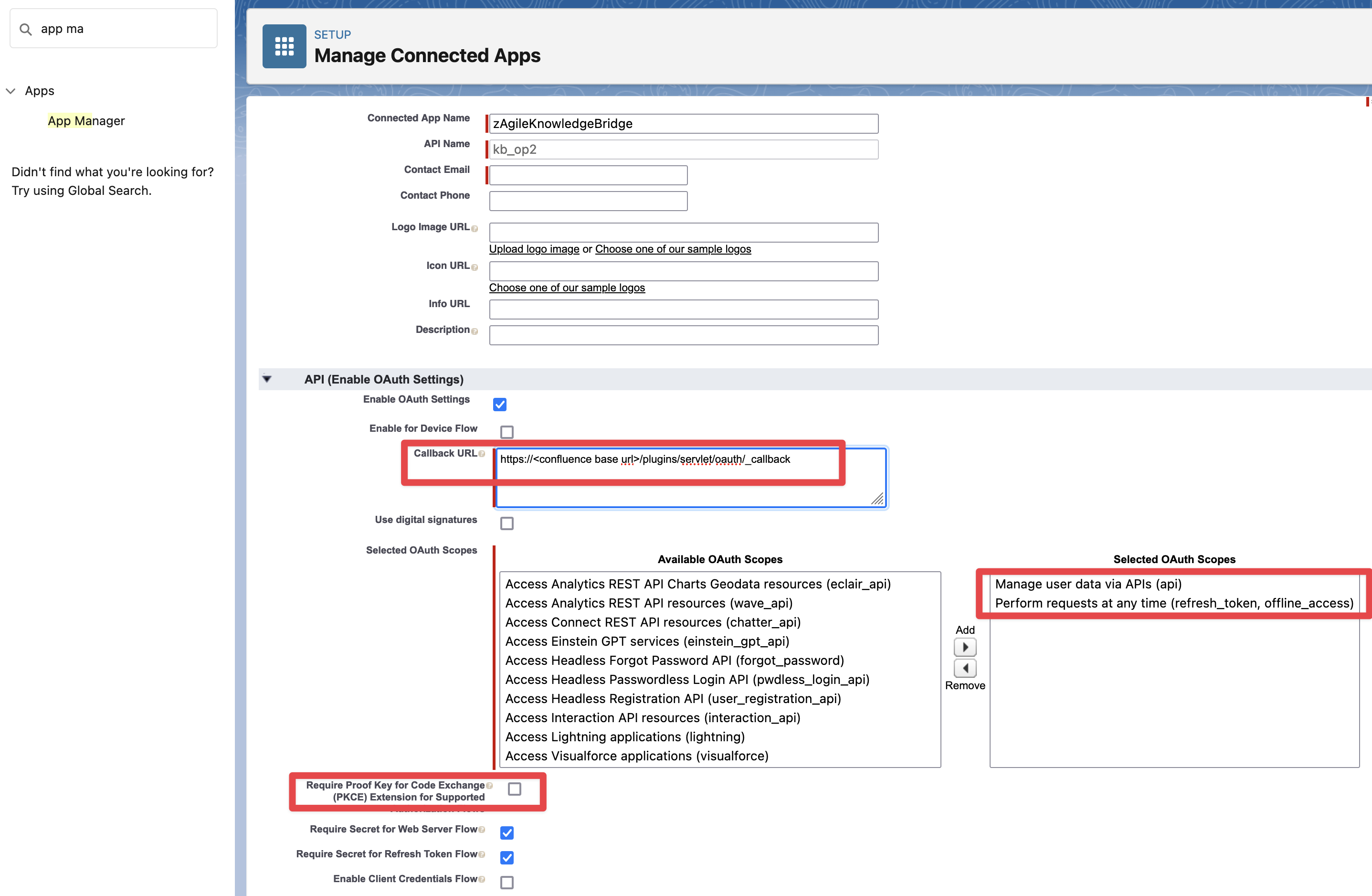Collapse API (Enable OAuth Settings) section triangle

tap(267, 379)
